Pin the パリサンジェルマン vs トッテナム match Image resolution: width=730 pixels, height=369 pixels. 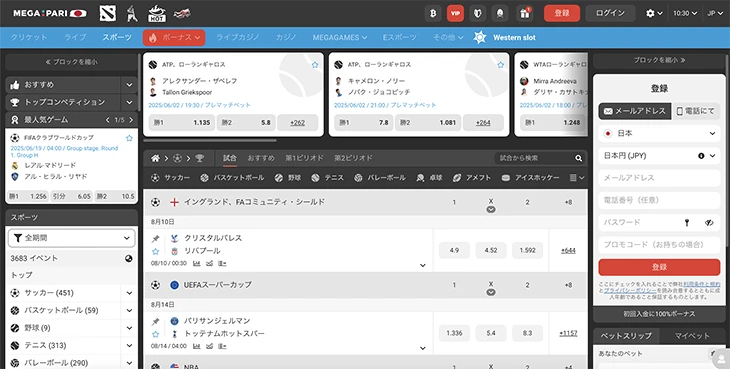pyautogui.click(x=155, y=322)
